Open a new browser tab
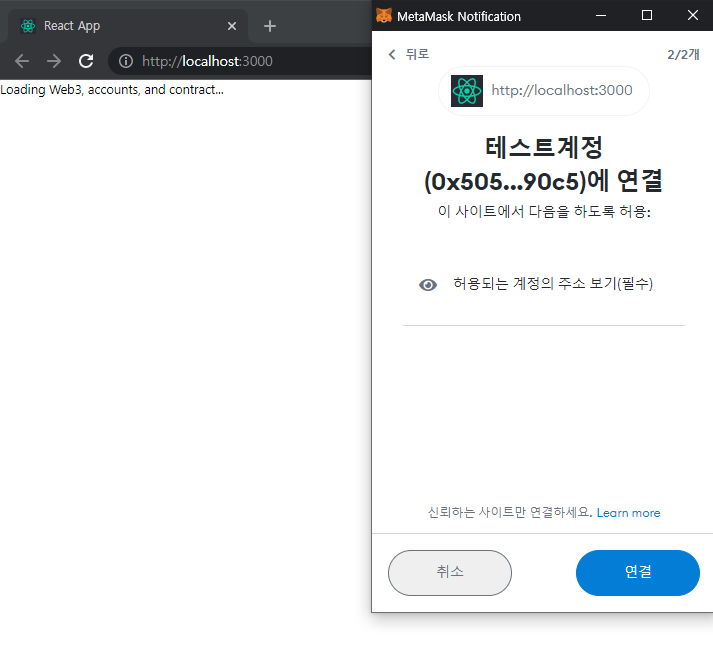This screenshot has height=670, width=713. coord(270,26)
